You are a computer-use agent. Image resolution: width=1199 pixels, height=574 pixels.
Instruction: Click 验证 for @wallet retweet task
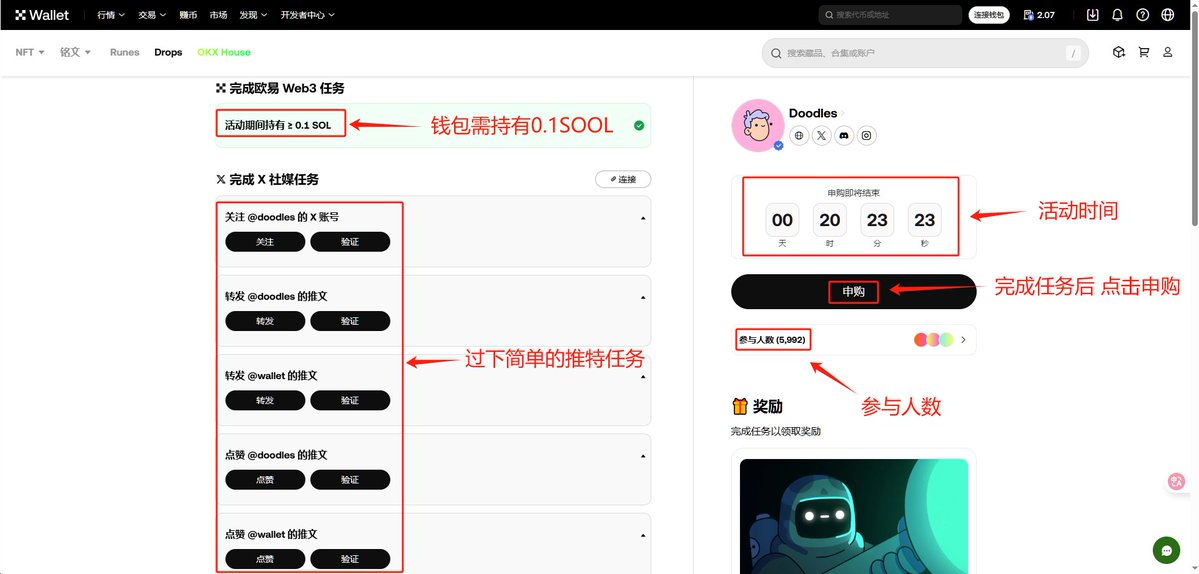point(350,401)
